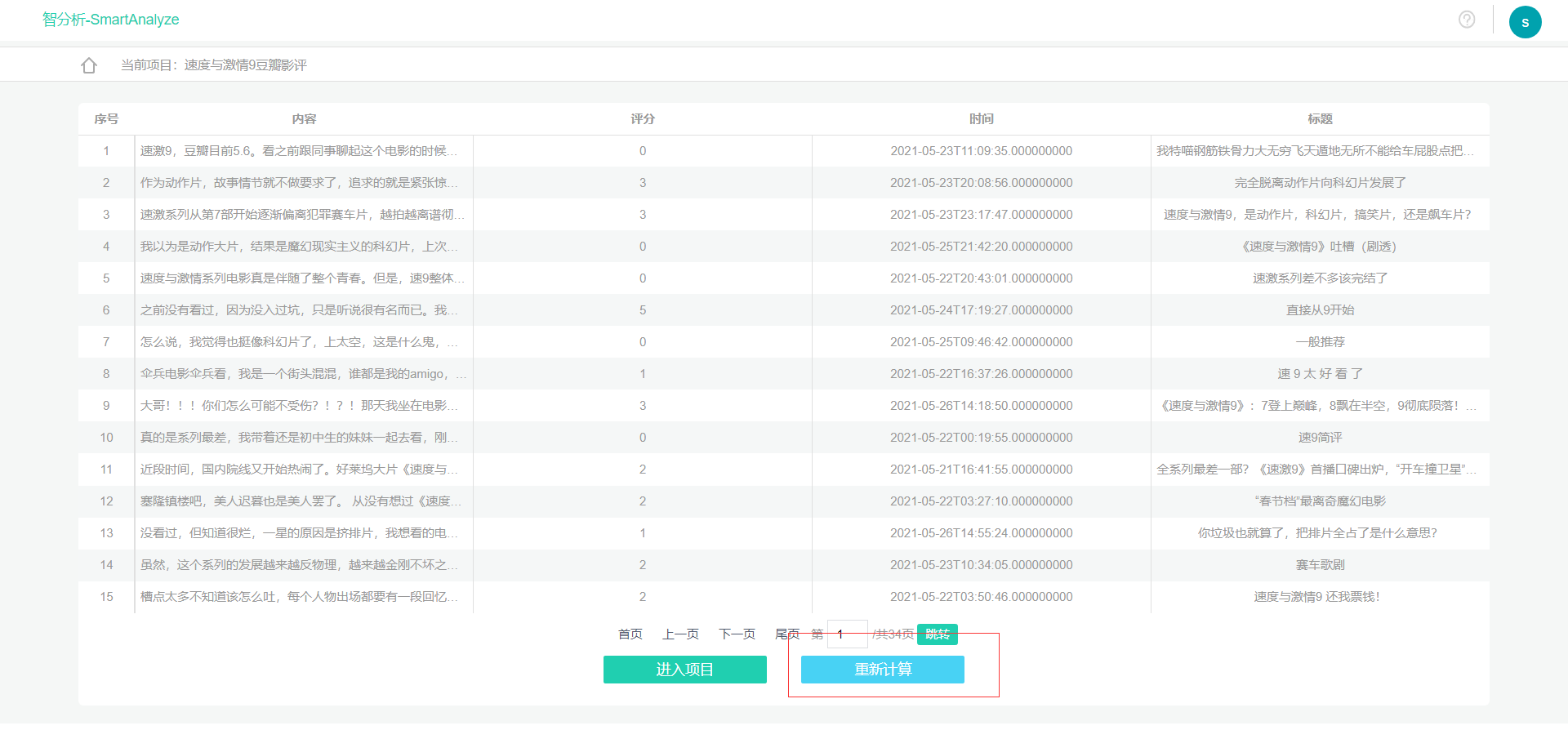The width and height of the screenshot is (1568, 730).
Task: Go to last page via 尾页
Action: click(787, 634)
